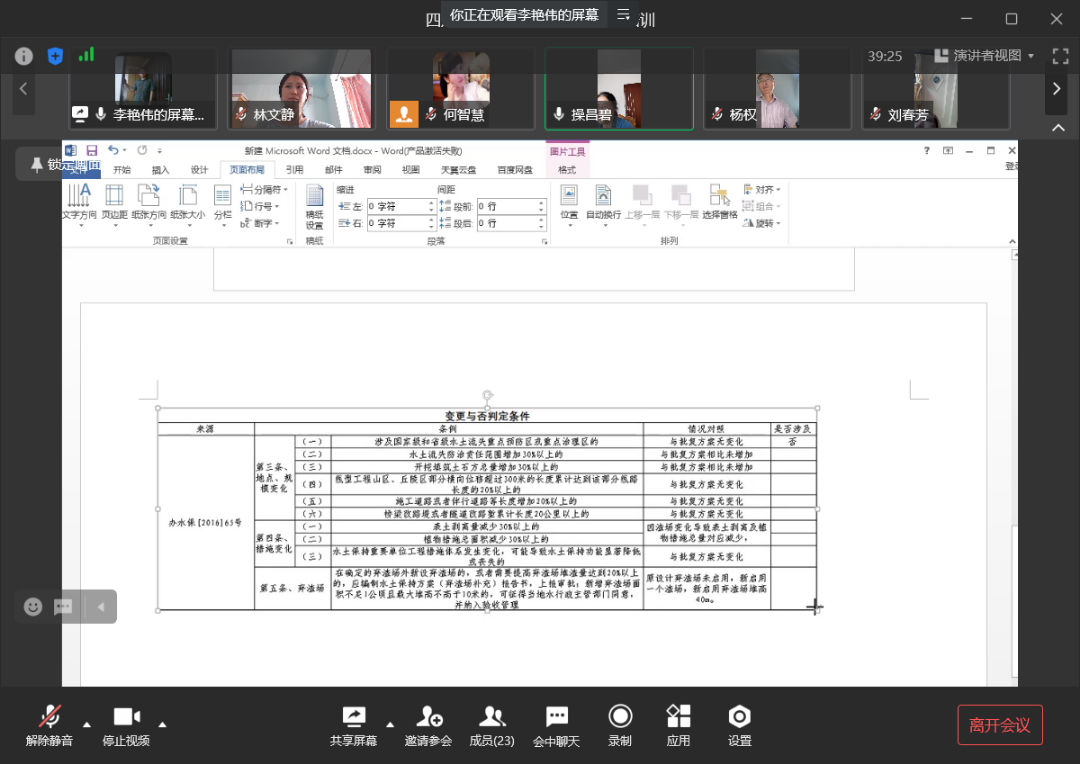
Task: Open the apps panel
Action: [678, 725]
